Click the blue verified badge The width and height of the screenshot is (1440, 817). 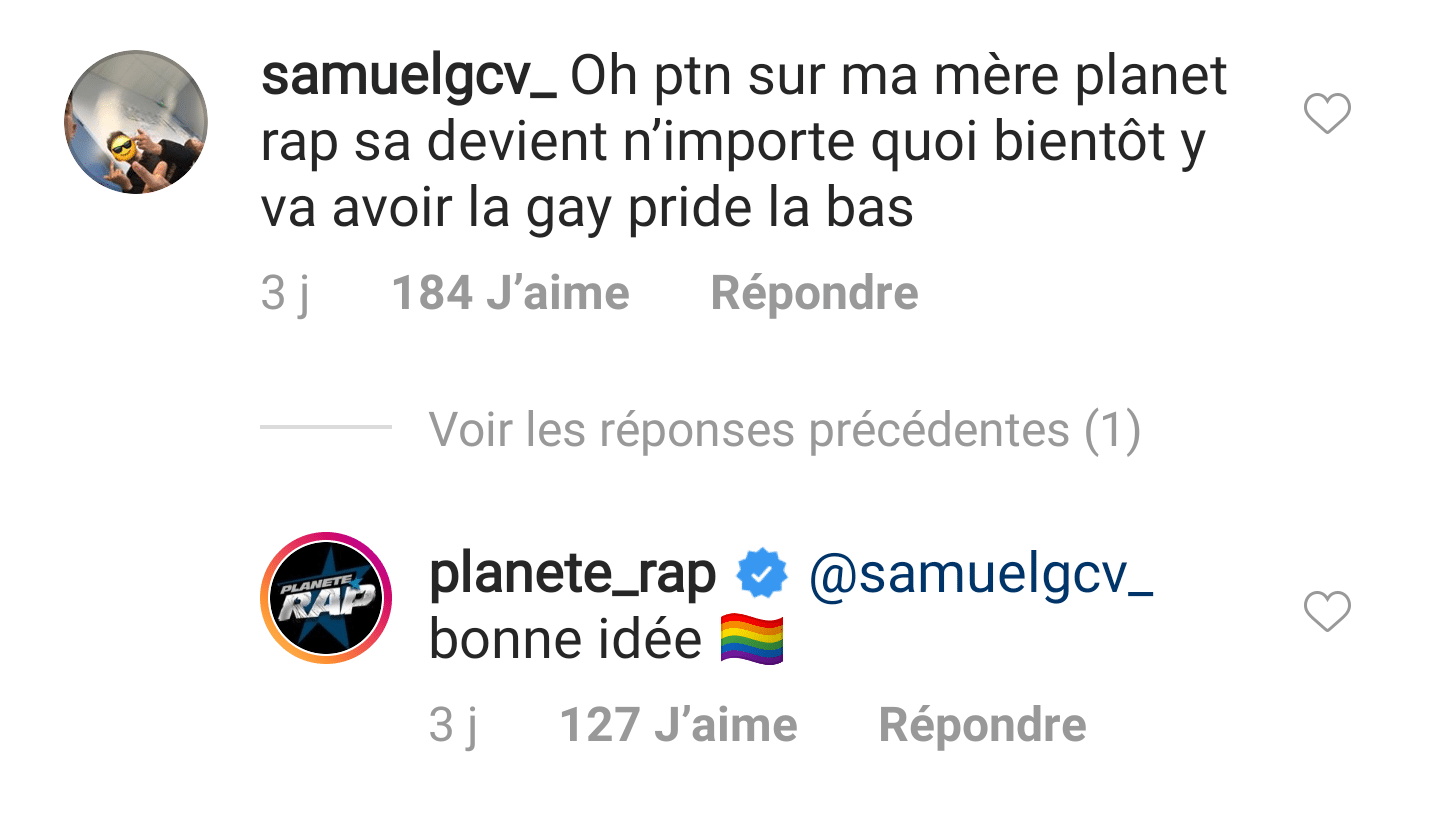tap(762, 575)
